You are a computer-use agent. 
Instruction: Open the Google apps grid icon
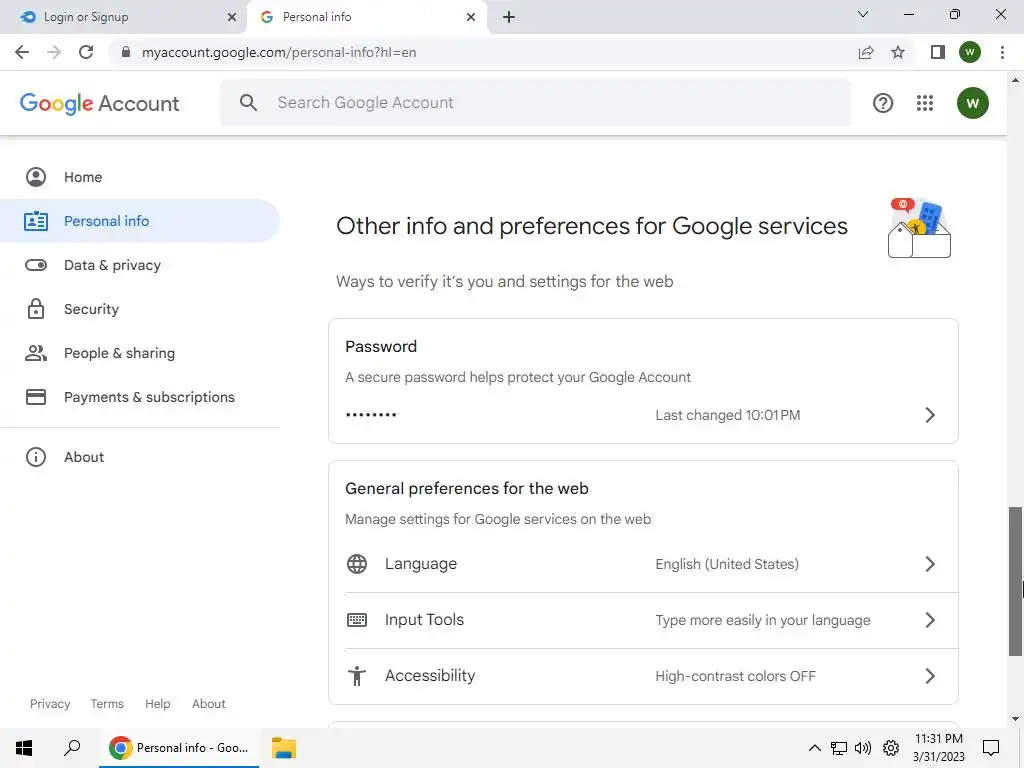coord(925,103)
